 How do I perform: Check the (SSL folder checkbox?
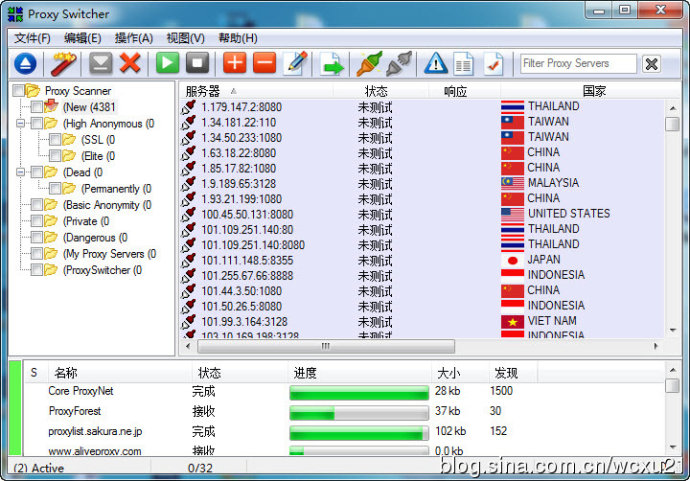[x=55, y=140]
